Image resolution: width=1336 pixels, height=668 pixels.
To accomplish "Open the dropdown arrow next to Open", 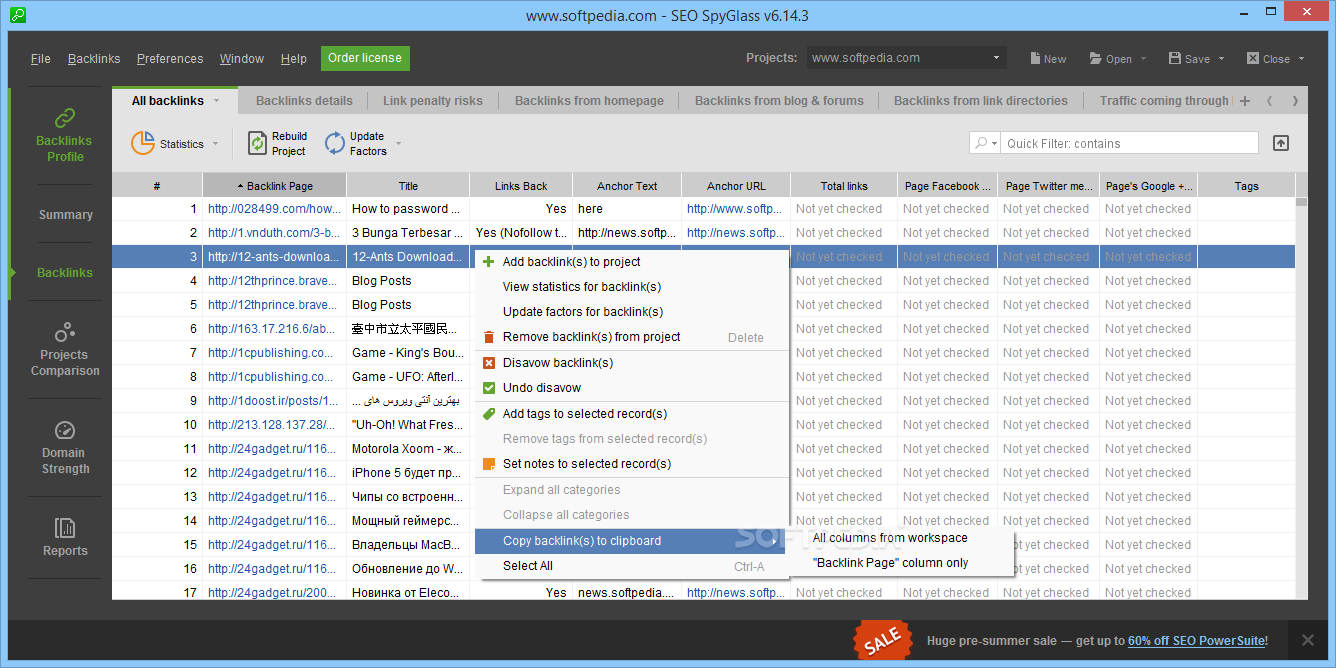I will (x=1143, y=59).
